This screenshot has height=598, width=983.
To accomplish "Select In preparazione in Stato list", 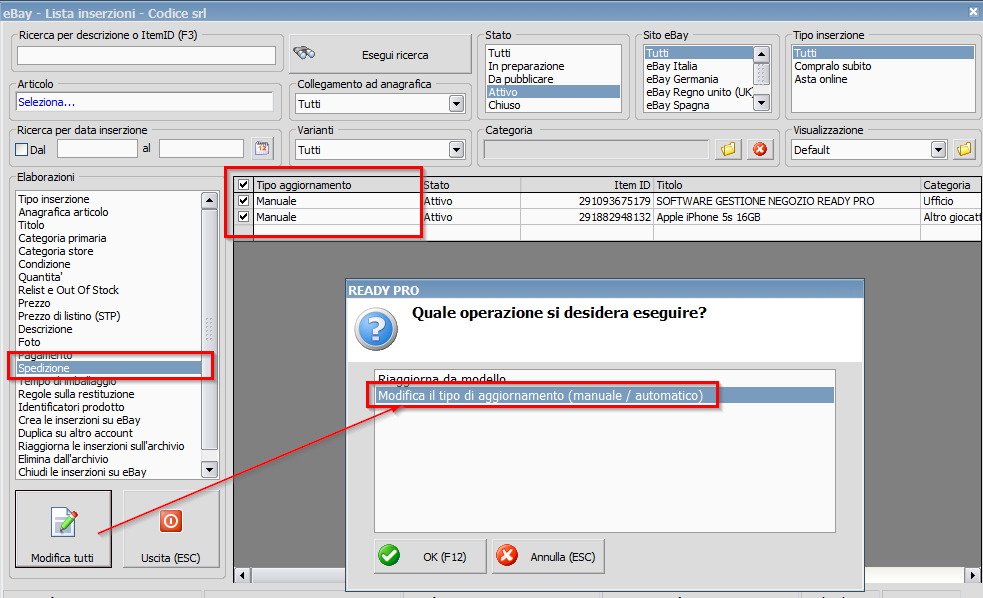I will (x=553, y=66).
